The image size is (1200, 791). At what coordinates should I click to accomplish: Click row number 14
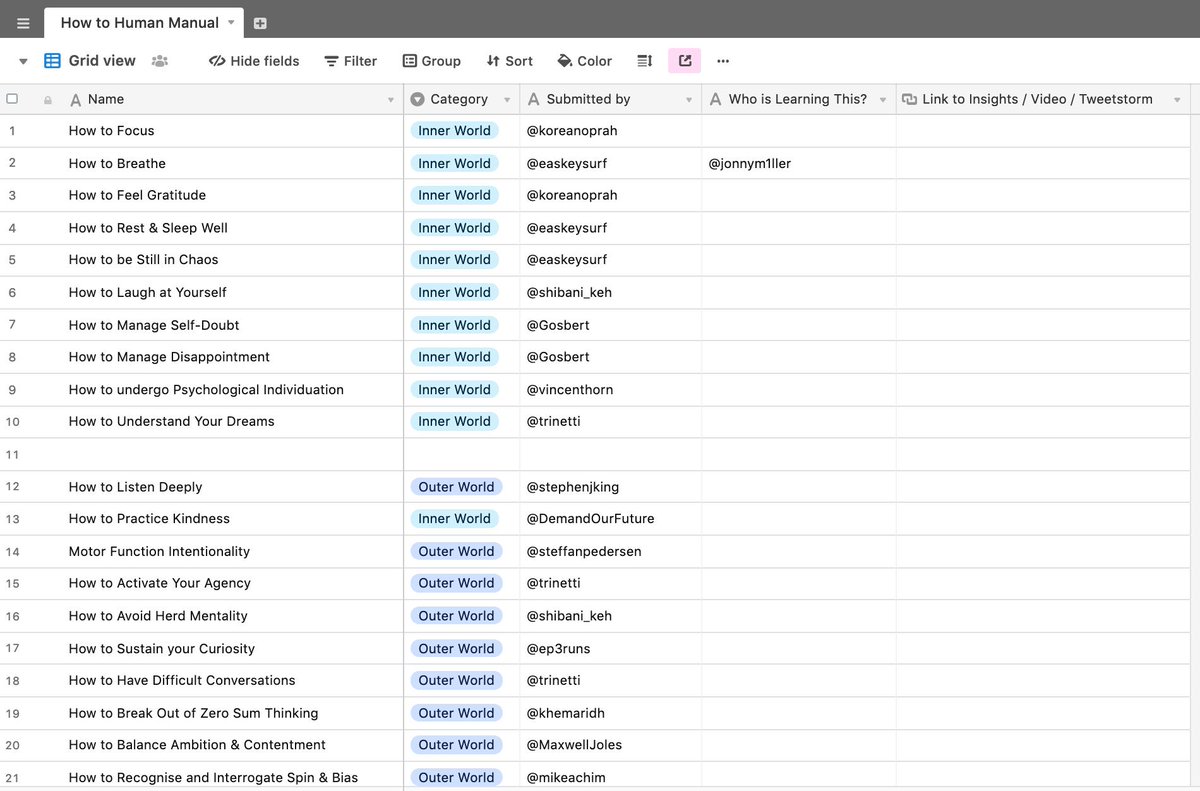[12, 552]
